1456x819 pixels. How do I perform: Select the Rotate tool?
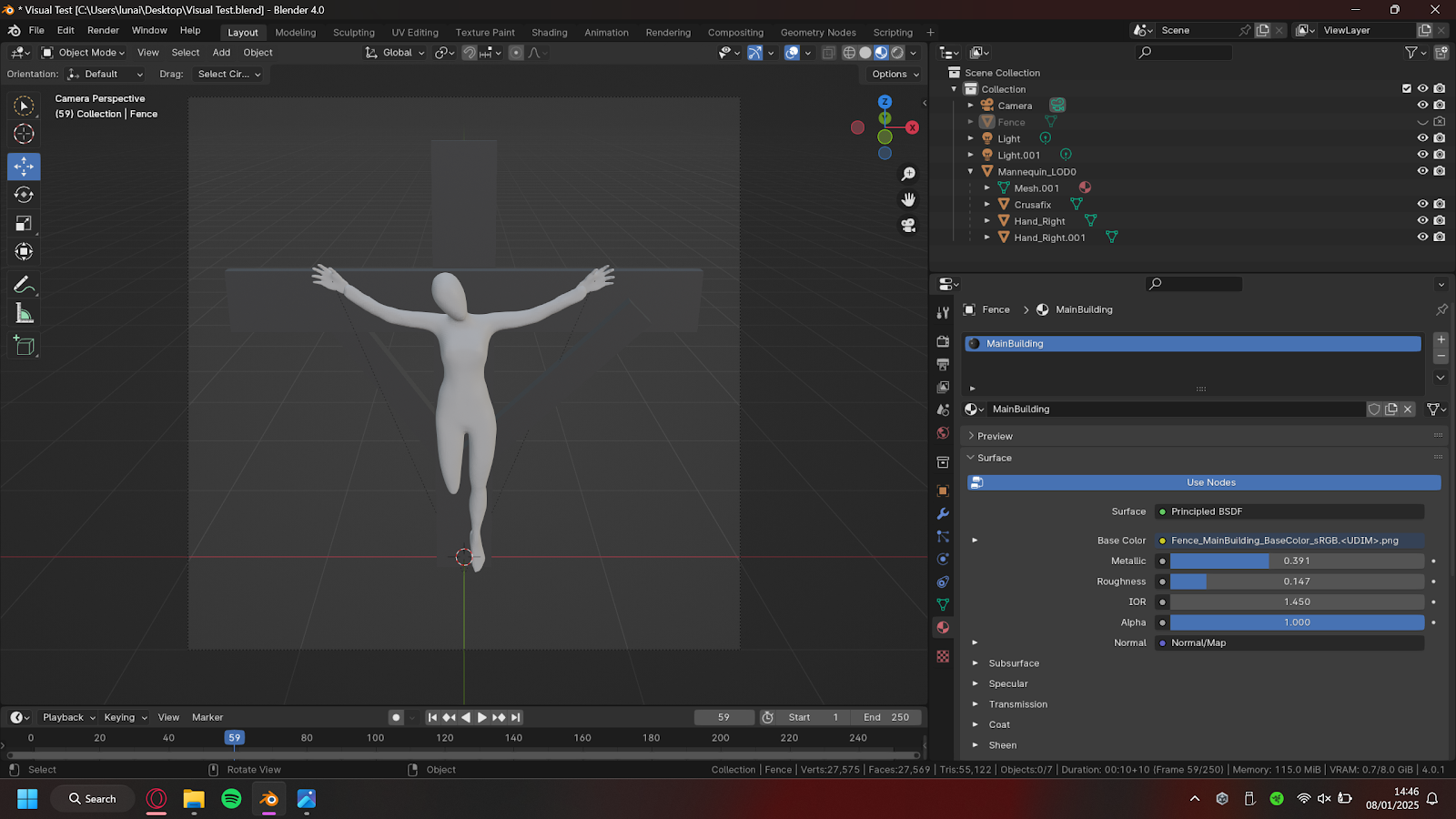(x=25, y=195)
